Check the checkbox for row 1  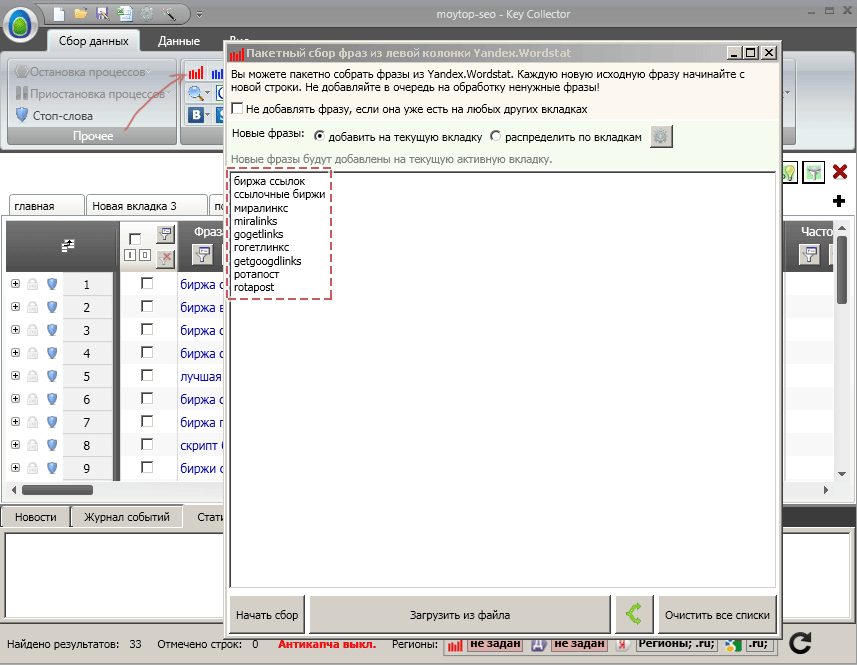(x=147, y=283)
